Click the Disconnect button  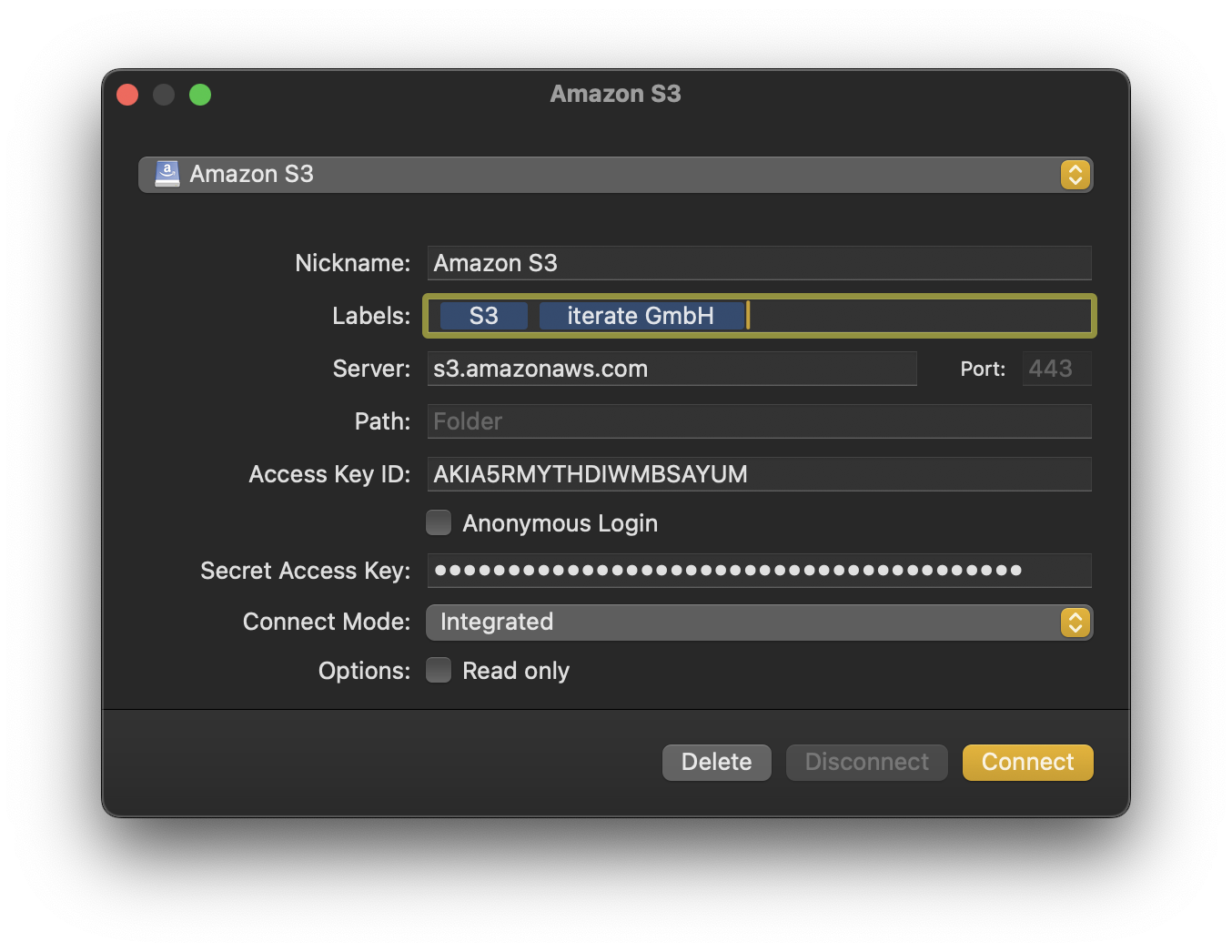[867, 763]
